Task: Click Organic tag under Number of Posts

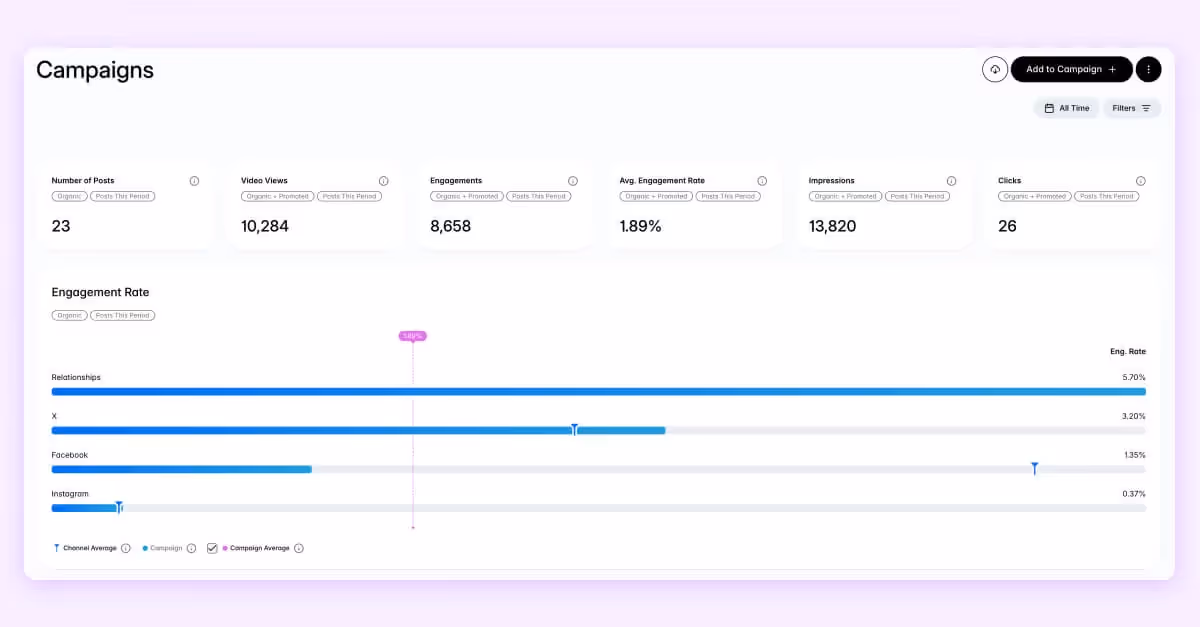Action: [70, 196]
